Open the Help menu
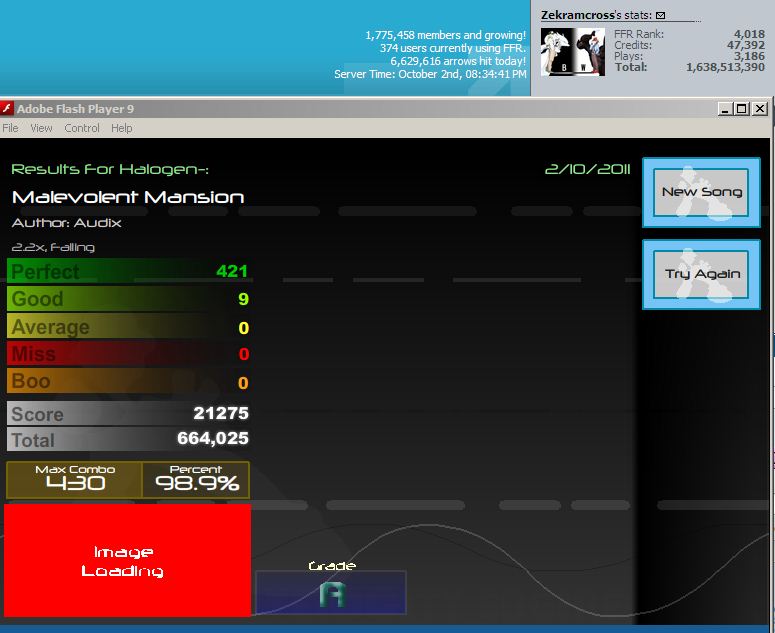This screenshot has height=633, width=775. point(122,128)
